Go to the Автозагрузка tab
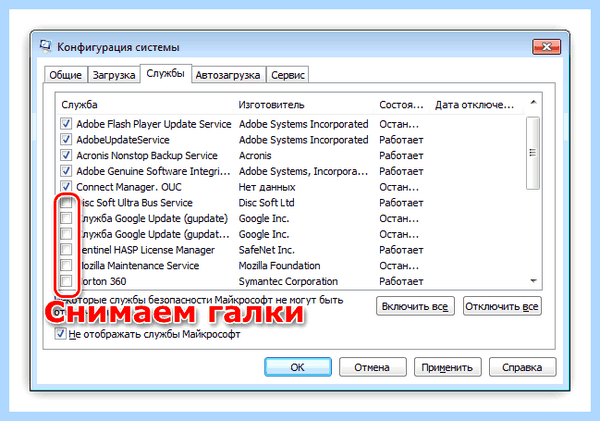Viewport: 600px width, 421px height. pos(228,75)
